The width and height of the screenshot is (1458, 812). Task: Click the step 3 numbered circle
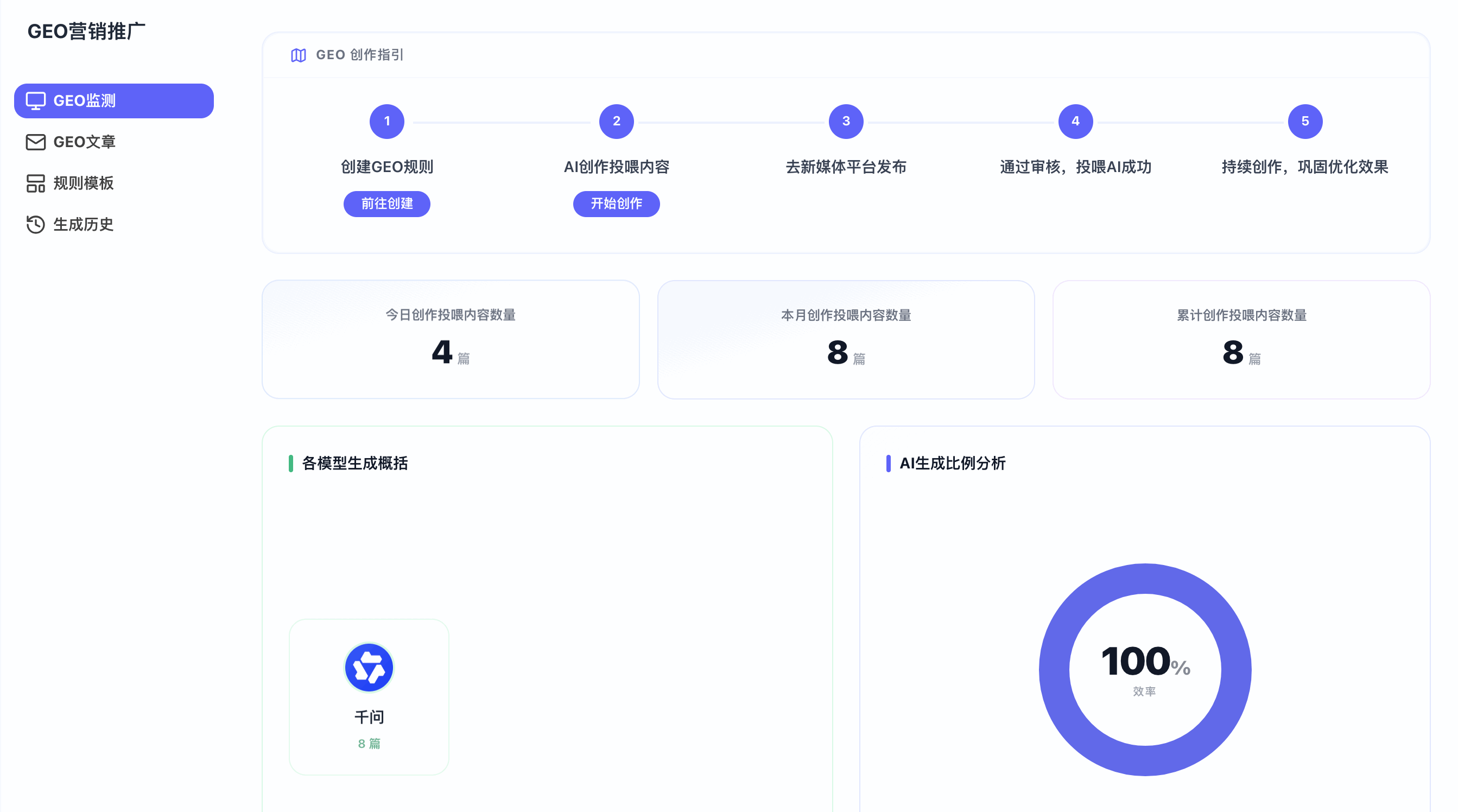tap(846, 121)
